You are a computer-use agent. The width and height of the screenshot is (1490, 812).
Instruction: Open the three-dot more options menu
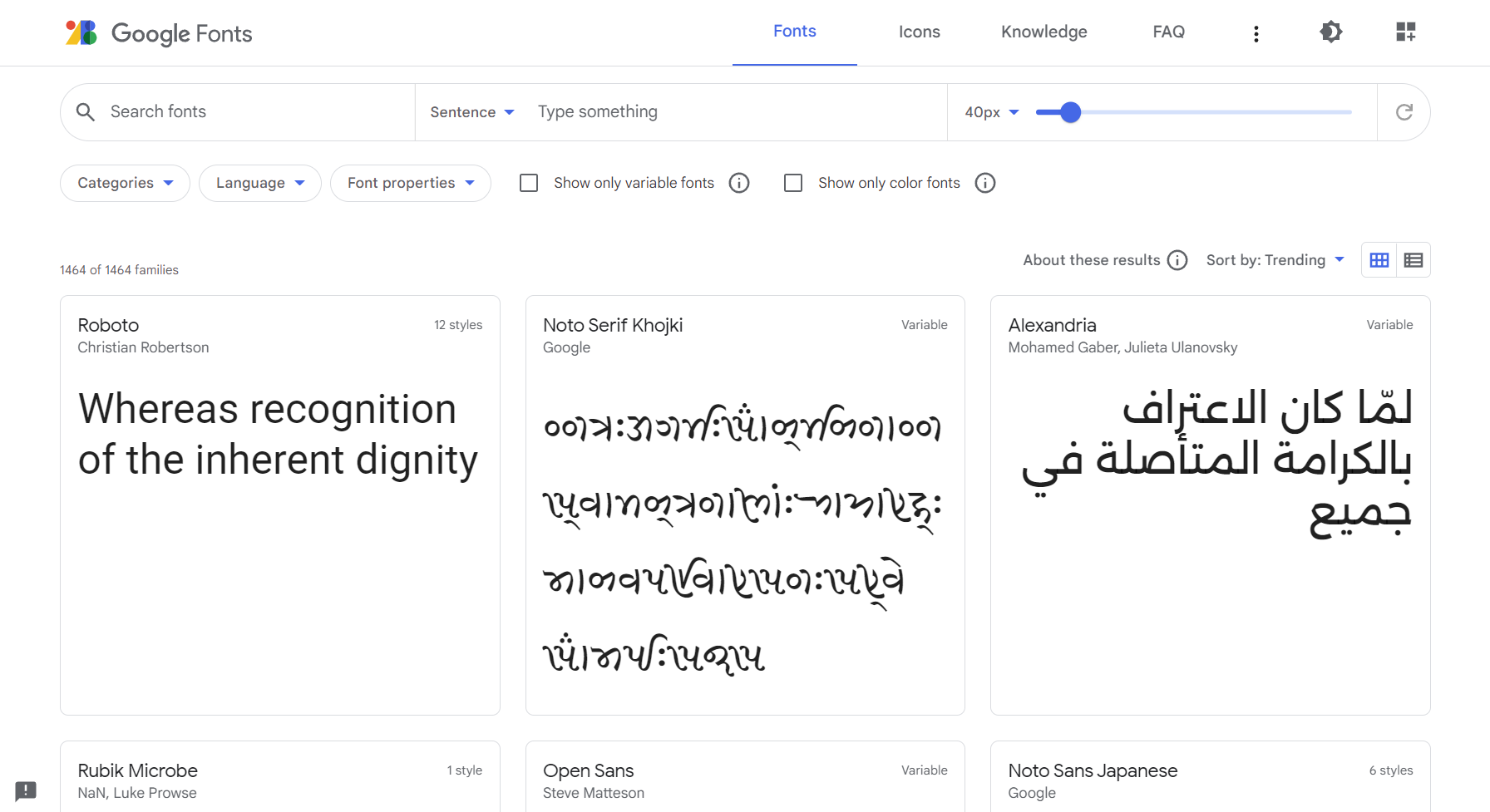coord(1256,33)
